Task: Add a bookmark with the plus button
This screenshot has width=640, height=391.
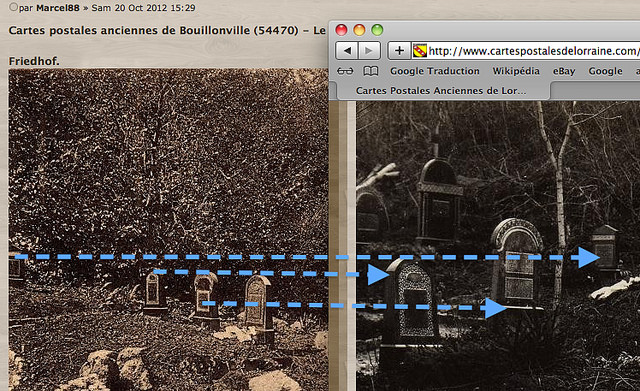Action: tap(399, 51)
